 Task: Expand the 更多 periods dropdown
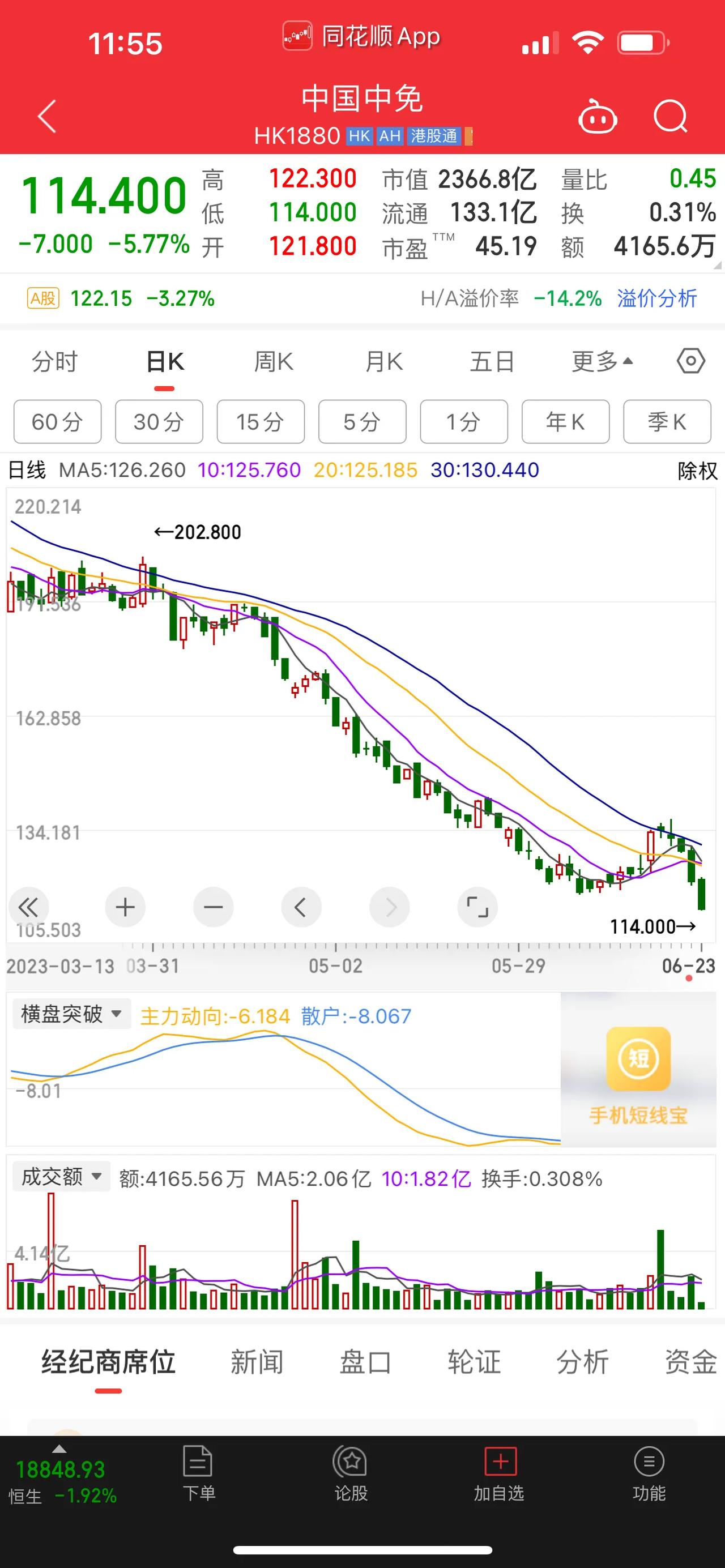pyautogui.click(x=602, y=362)
